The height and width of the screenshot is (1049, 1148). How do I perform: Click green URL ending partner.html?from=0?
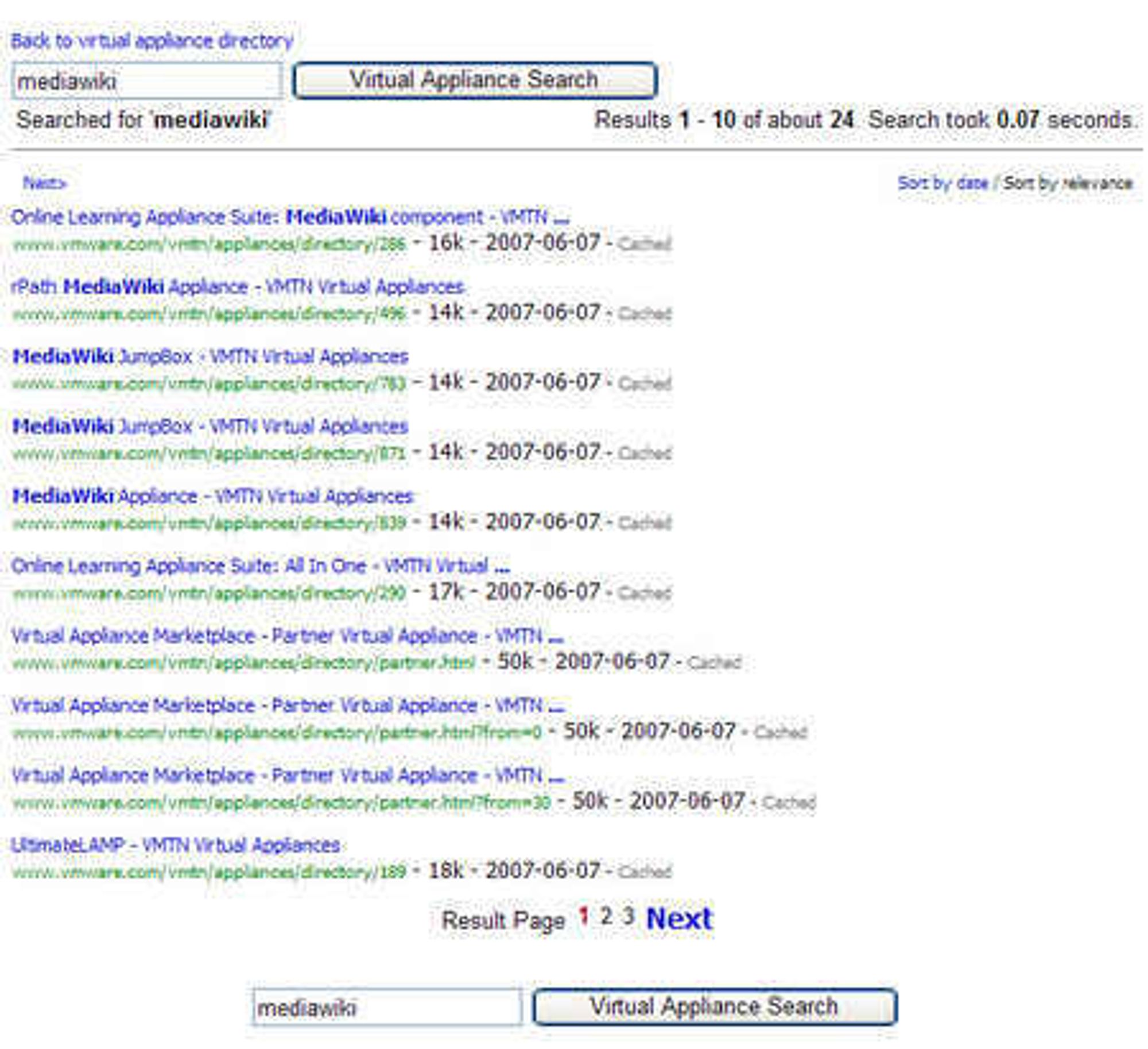tap(277, 733)
